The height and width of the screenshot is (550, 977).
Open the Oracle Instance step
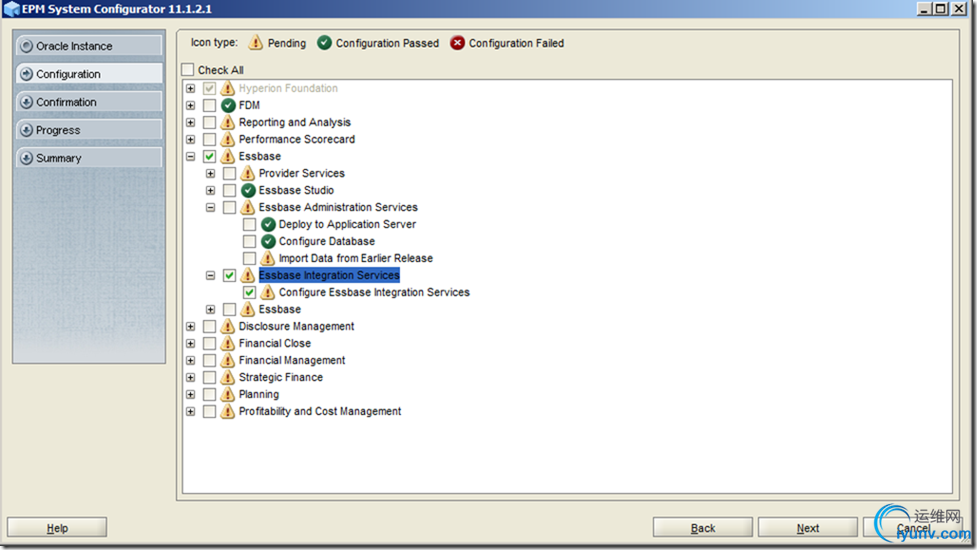(89, 46)
